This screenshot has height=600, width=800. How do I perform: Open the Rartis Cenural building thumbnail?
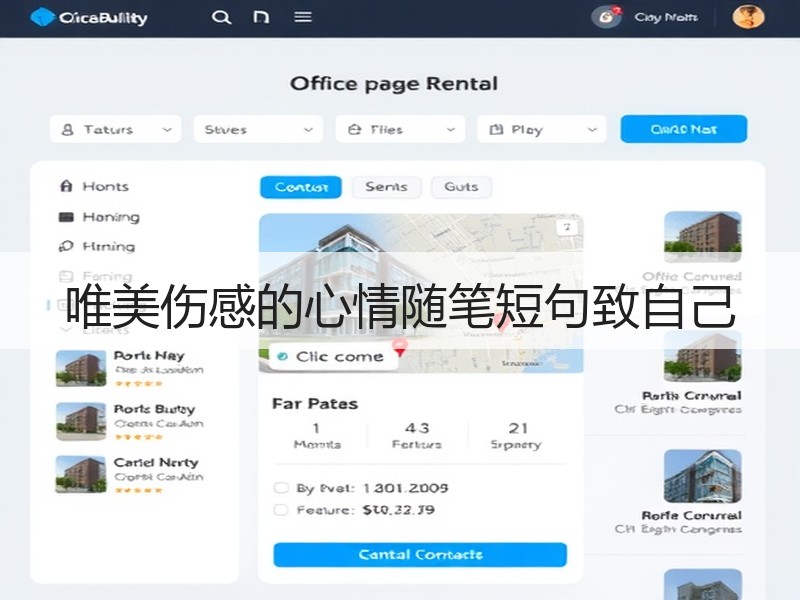point(703,357)
